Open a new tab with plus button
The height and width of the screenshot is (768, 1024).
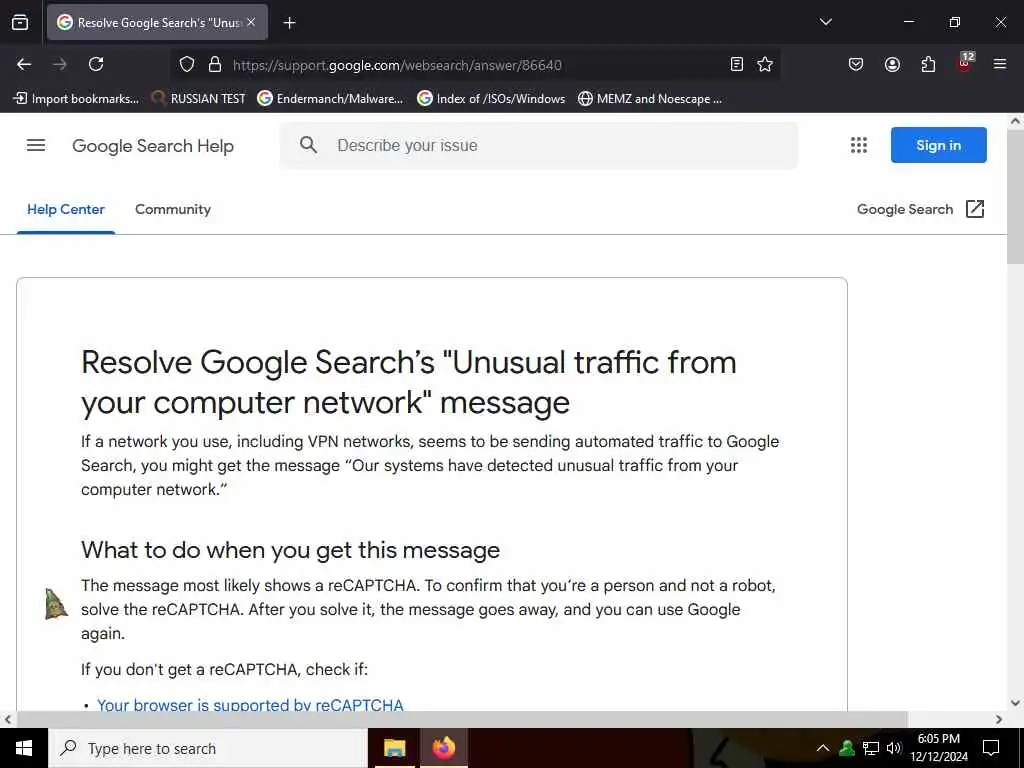point(289,23)
